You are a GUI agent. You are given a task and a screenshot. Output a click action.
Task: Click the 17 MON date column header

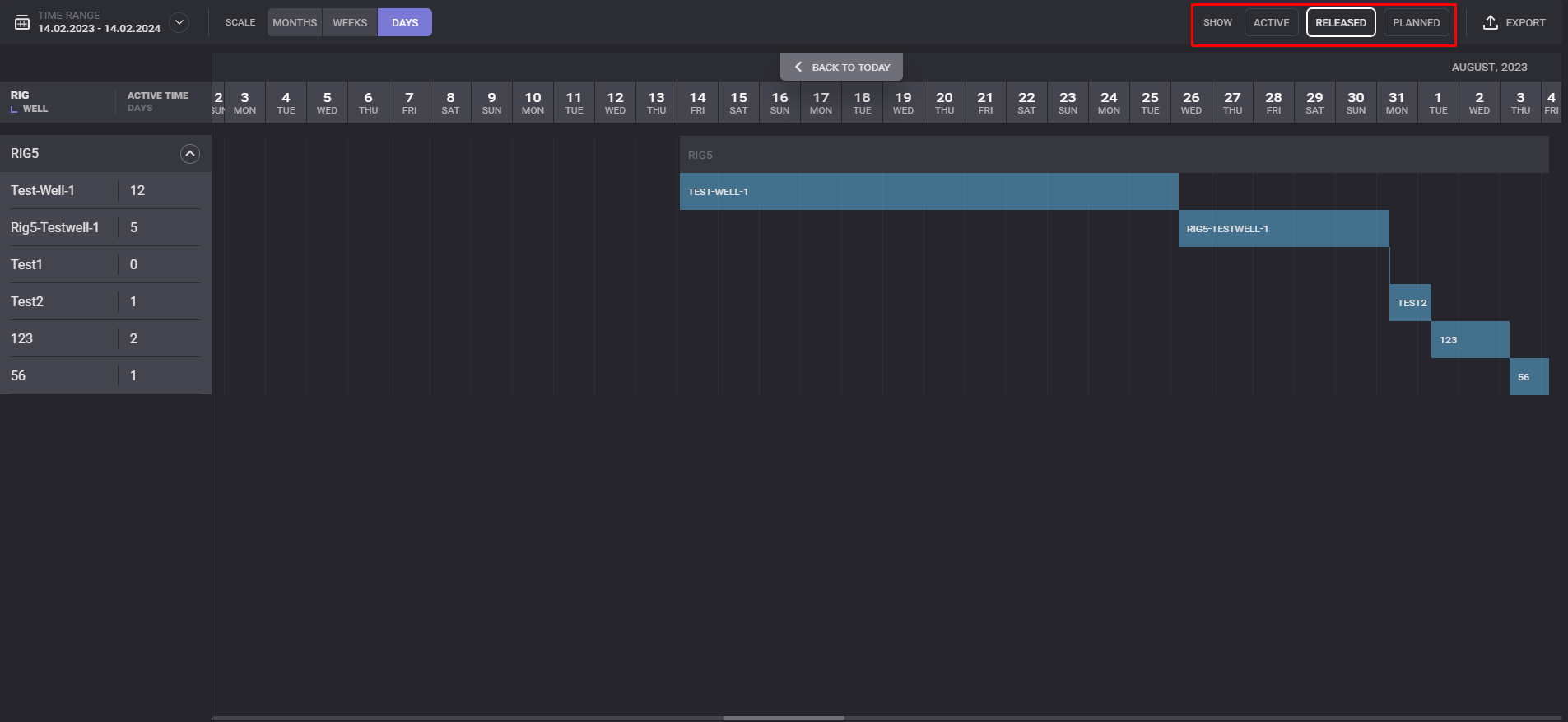point(821,103)
